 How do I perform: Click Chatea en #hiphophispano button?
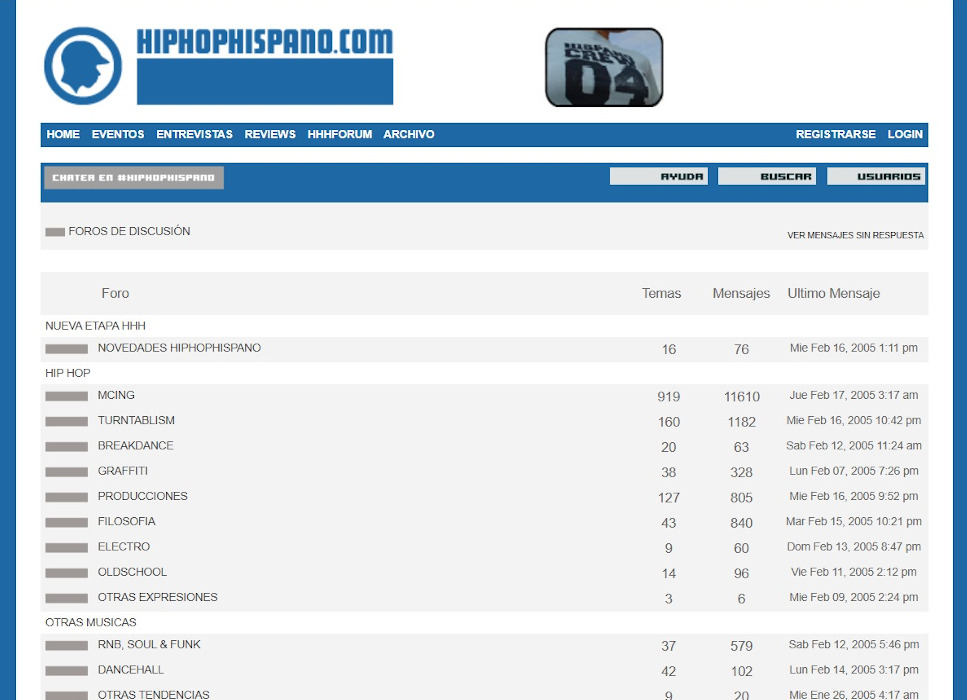point(134,178)
